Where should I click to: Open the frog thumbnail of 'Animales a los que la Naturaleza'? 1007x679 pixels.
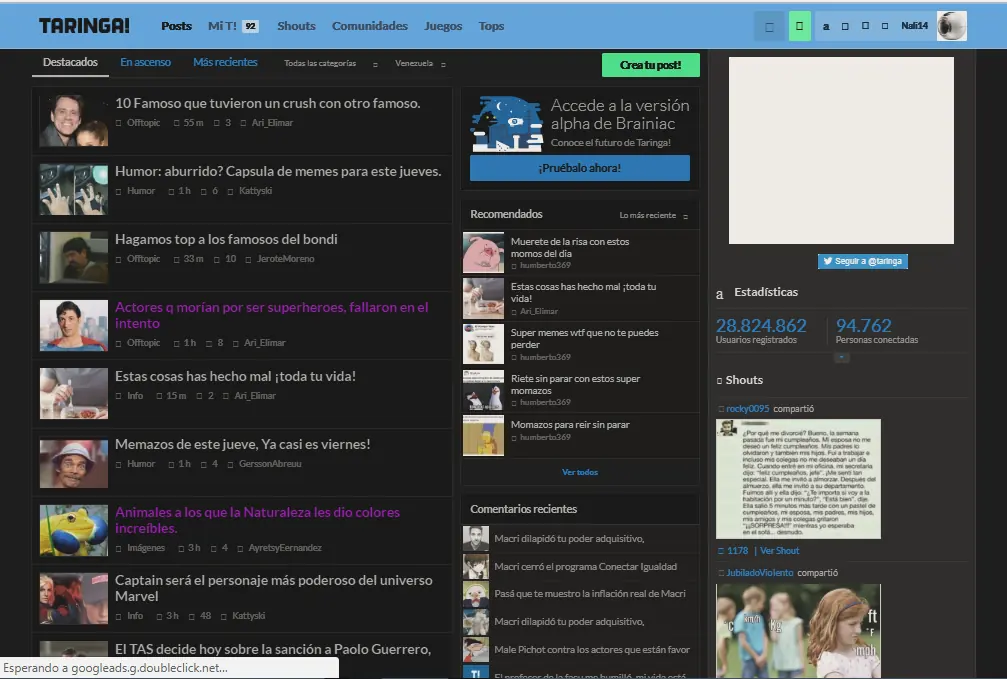[74, 531]
